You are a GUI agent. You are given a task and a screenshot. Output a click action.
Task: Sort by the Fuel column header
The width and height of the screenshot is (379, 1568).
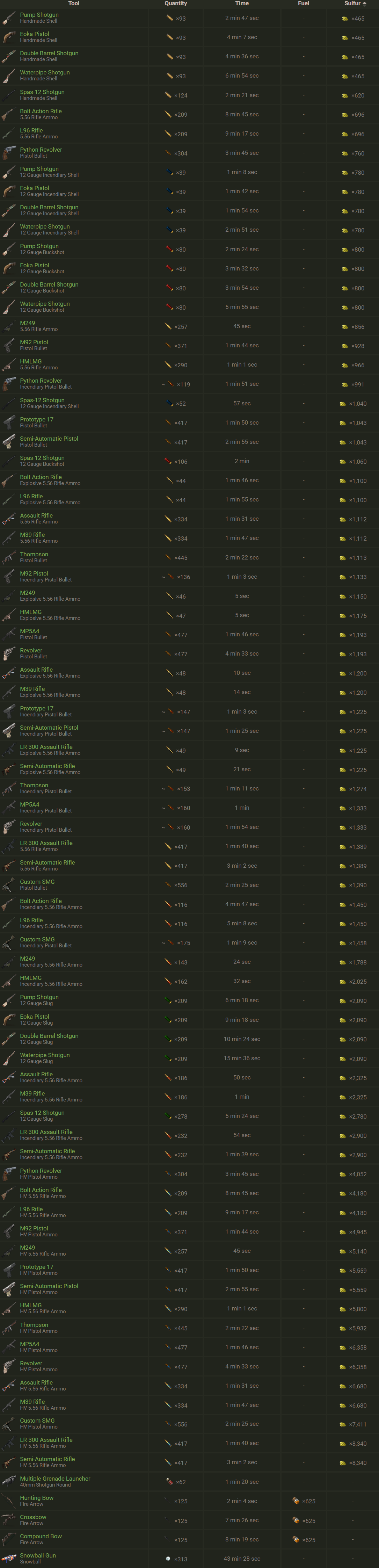(x=303, y=3)
